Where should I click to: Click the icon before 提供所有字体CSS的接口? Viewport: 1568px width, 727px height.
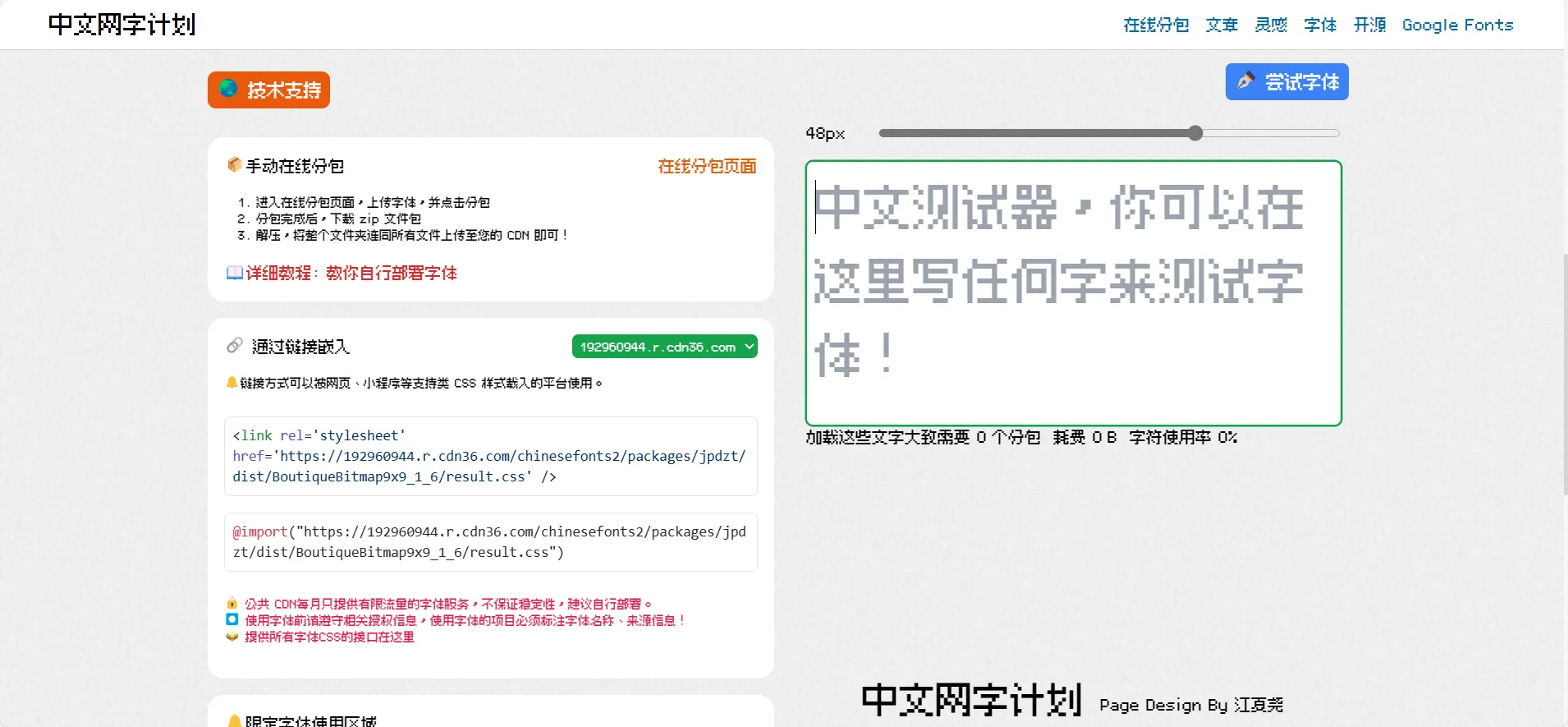232,636
